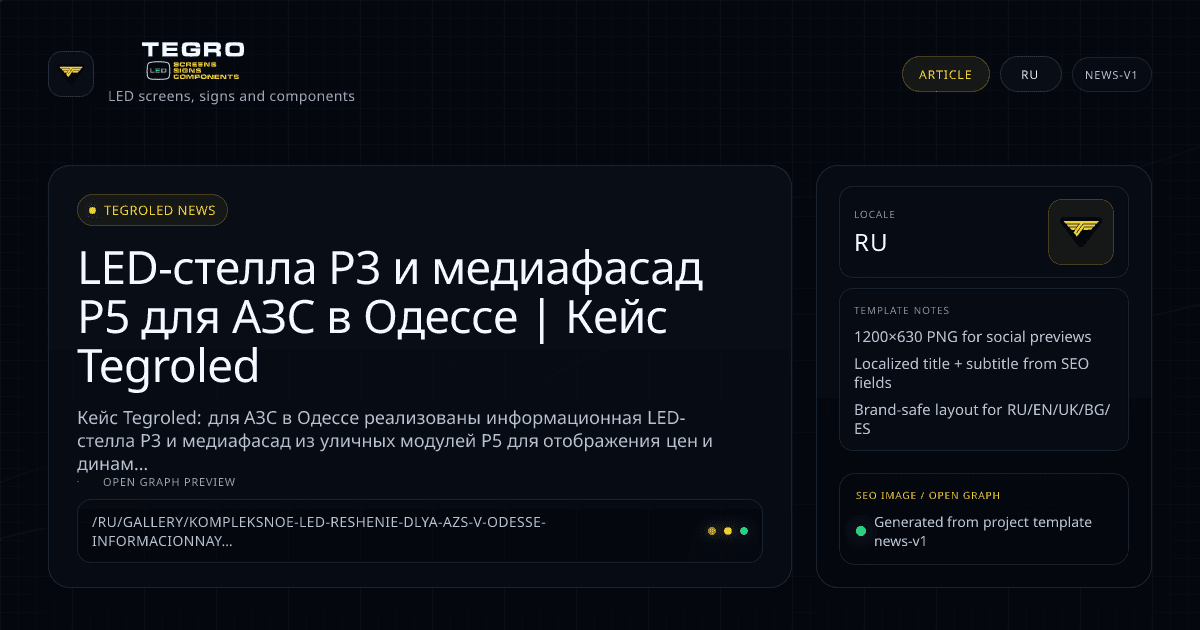1200x630 pixels.
Task: Click the 1200×630 PNG for social previews note
Action: tap(973, 337)
